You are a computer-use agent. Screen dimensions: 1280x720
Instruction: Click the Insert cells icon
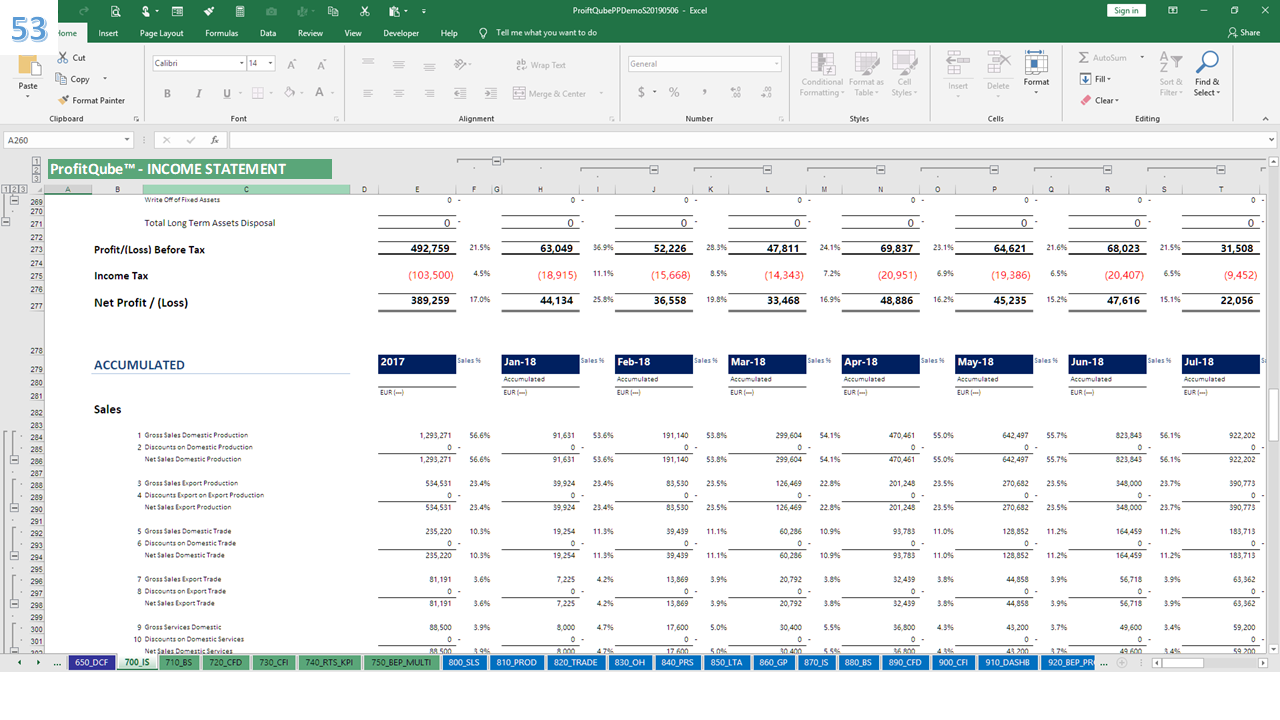(x=958, y=72)
